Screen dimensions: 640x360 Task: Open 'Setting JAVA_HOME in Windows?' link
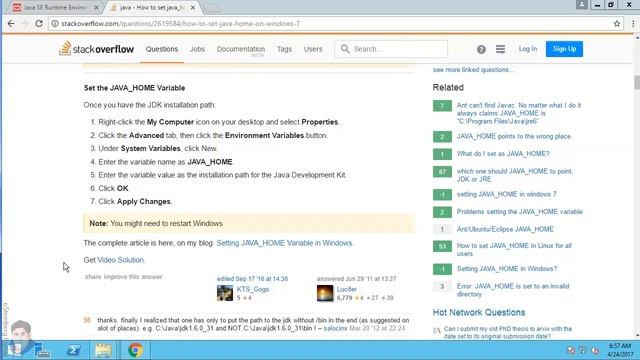coord(507,269)
